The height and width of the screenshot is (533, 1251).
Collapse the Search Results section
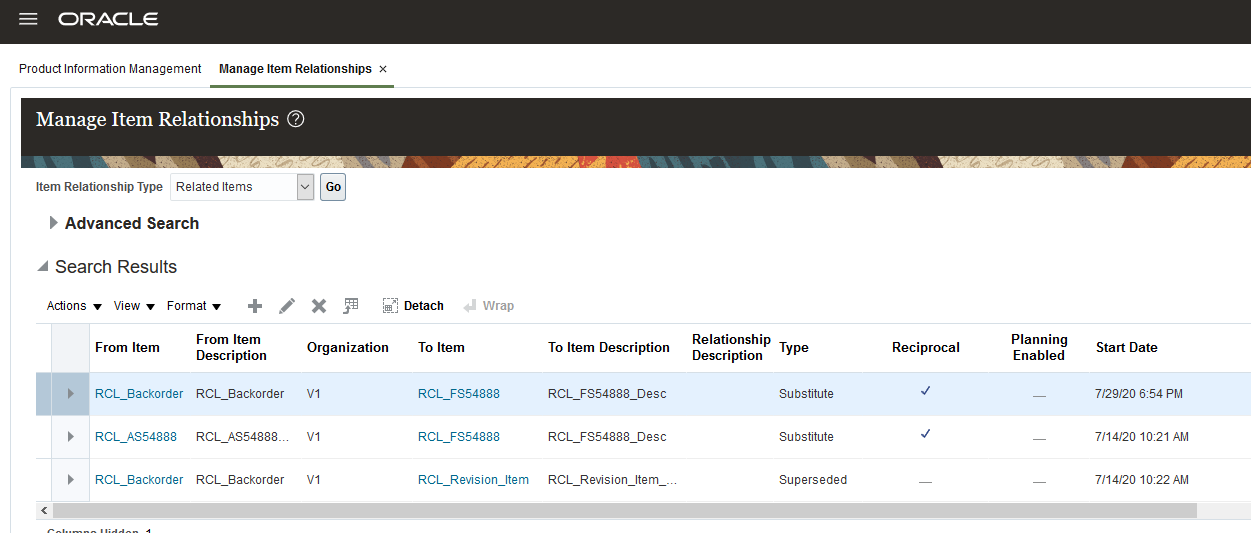[x=43, y=267]
